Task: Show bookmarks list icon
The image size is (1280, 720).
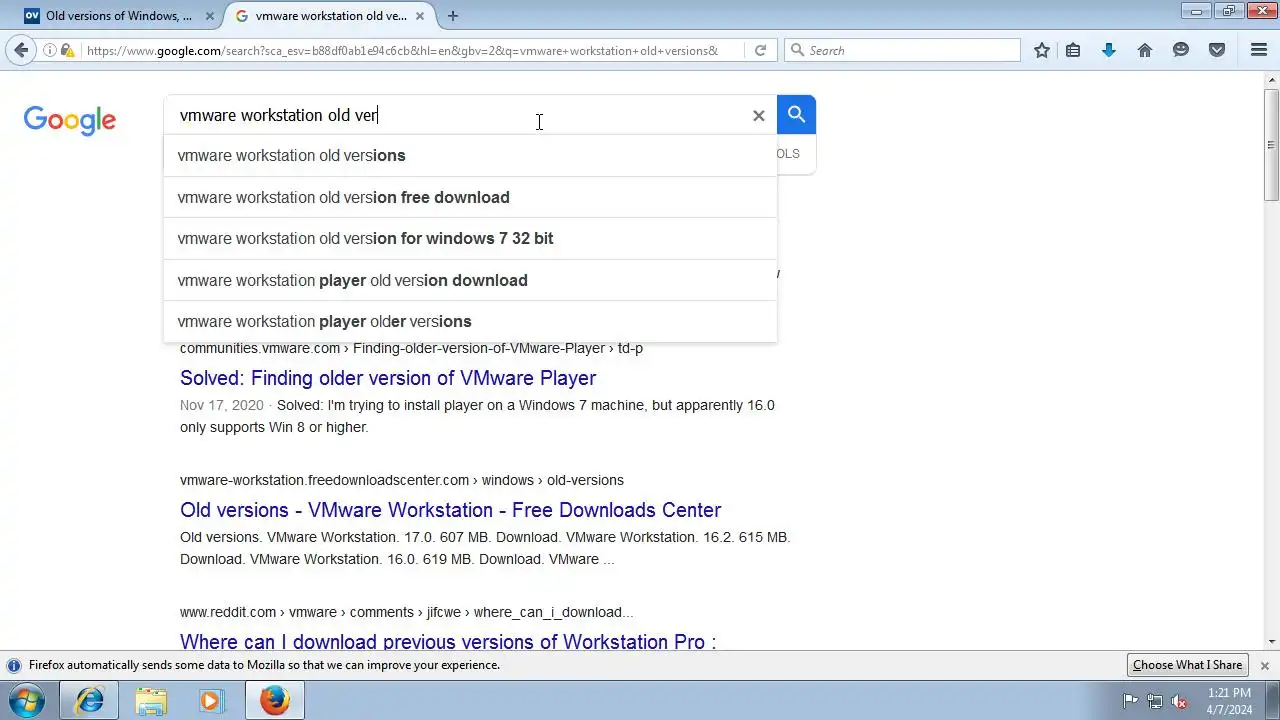Action: [1073, 50]
